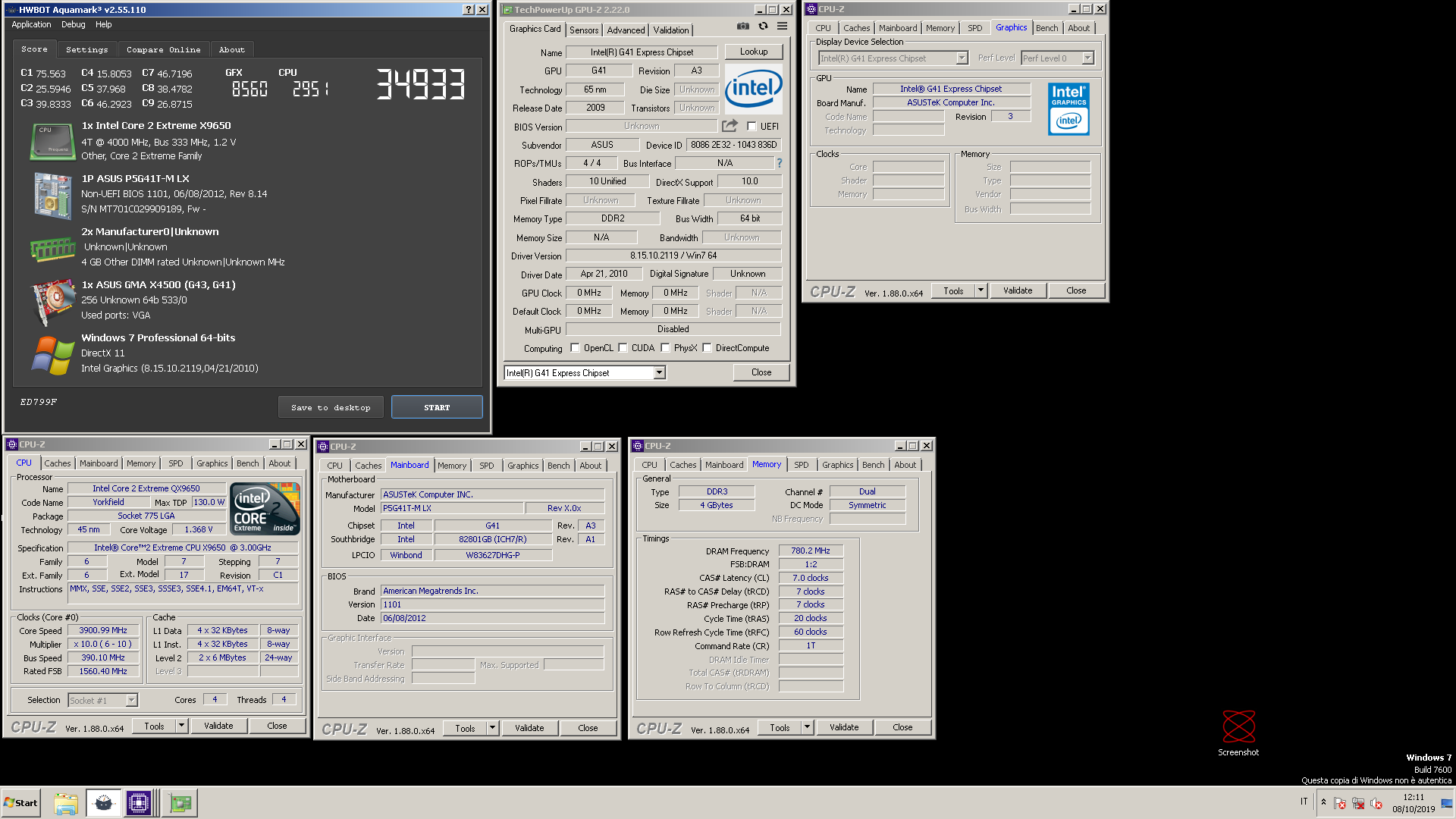
Task: Open the Help menu in Aquamark
Action: coord(103,24)
